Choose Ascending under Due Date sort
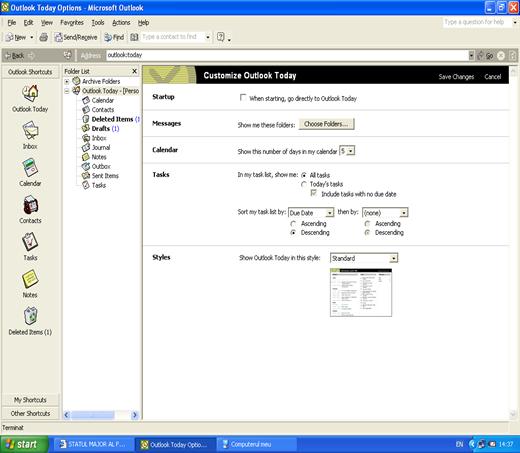The width and height of the screenshot is (520, 453). click(293, 223)
